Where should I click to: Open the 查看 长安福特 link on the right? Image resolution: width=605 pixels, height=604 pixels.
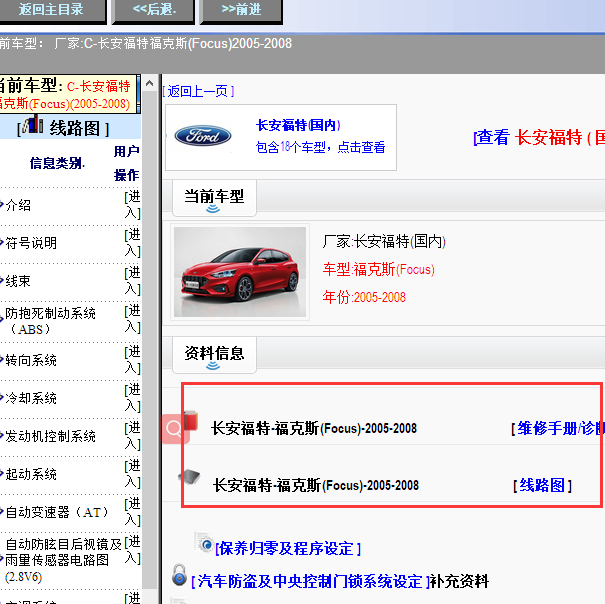coord(539,138)
